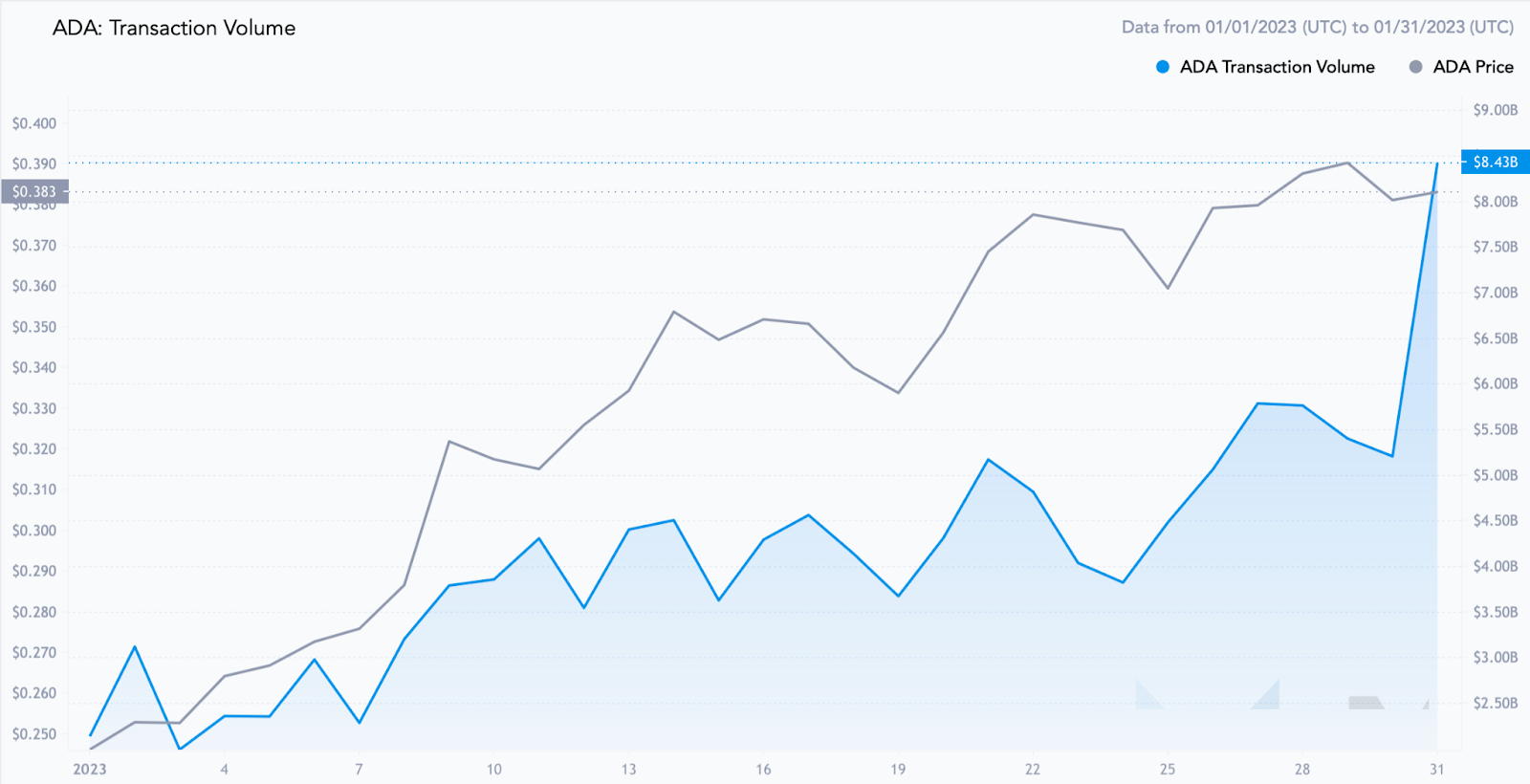Click the $8.43B volume value tag
This screenshot has height=784, width=1530.
pos(1496,162)
